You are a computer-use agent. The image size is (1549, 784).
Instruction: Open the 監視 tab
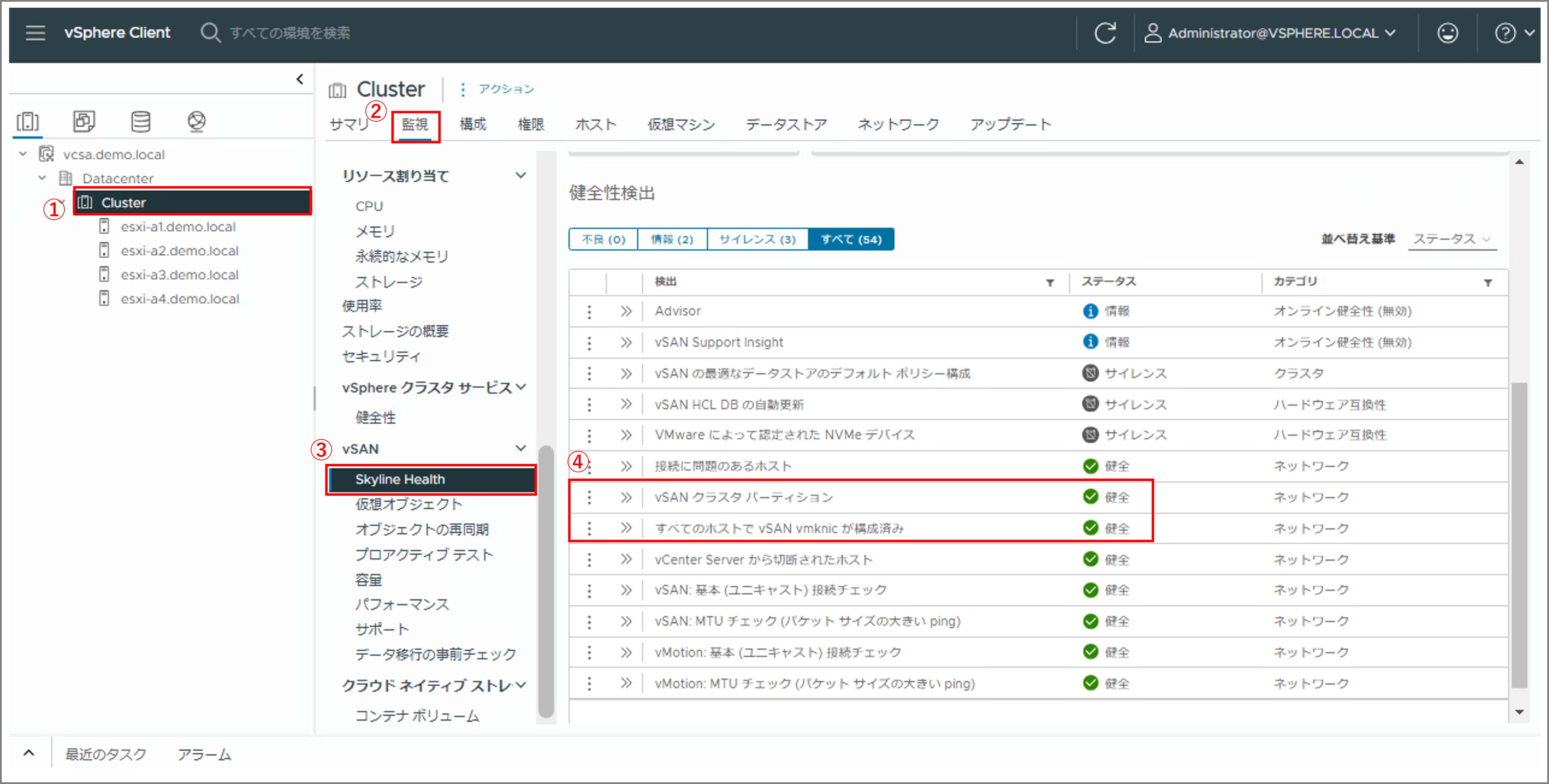point(415,124)
